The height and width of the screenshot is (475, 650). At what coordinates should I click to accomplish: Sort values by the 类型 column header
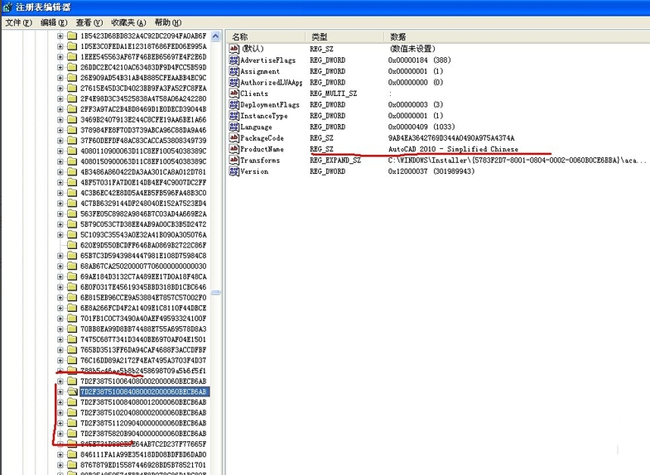point(344,37)
